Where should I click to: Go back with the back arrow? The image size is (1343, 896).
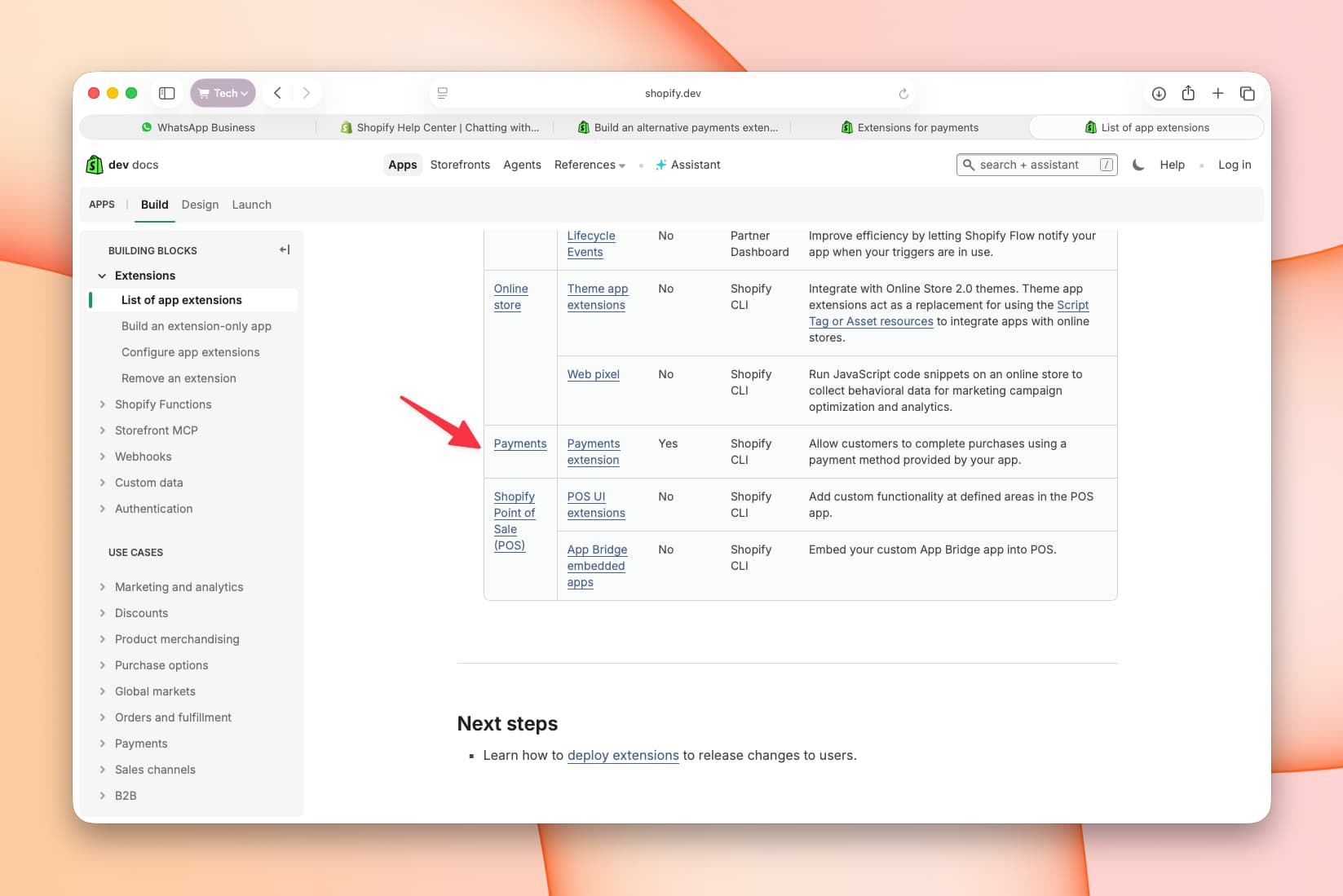coord(277,93)
